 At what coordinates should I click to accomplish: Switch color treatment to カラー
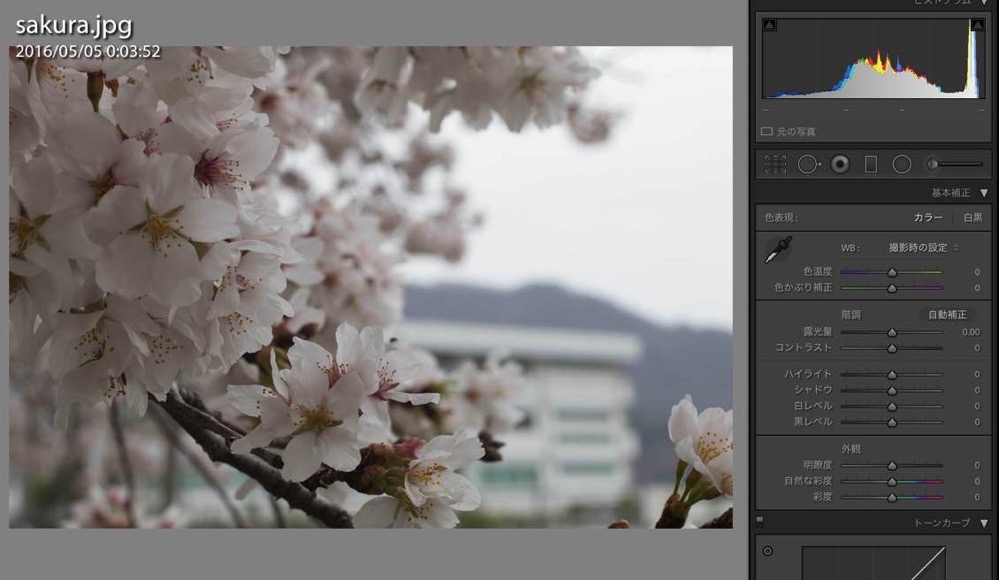[928, 217]
